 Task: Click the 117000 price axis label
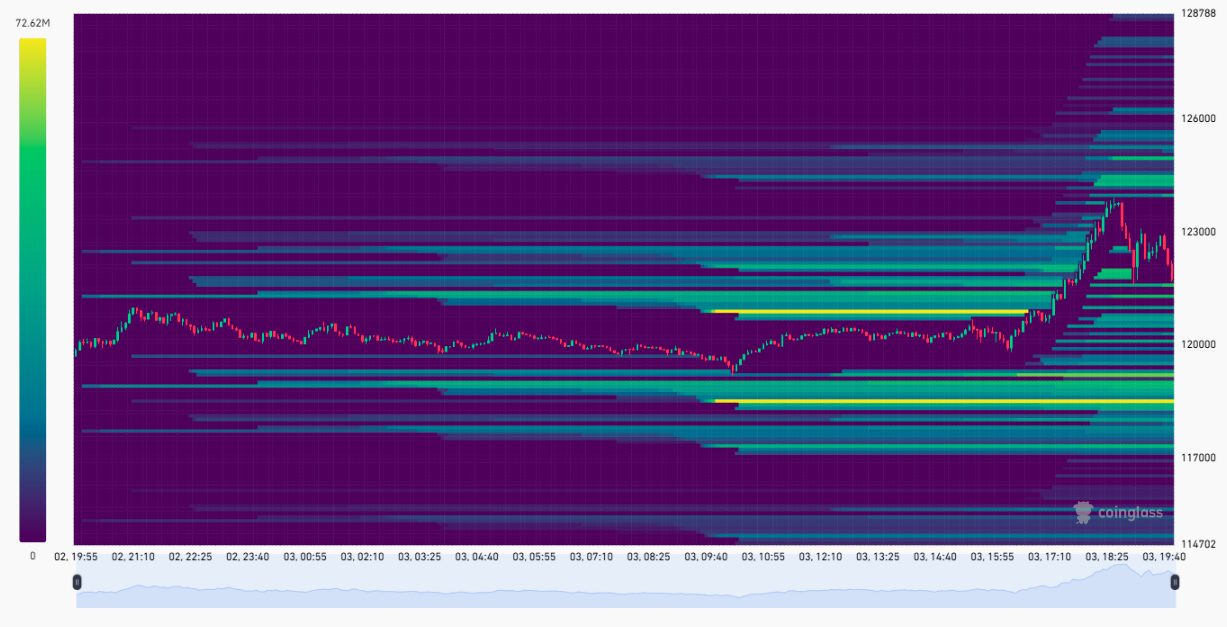coord(1196,457)
